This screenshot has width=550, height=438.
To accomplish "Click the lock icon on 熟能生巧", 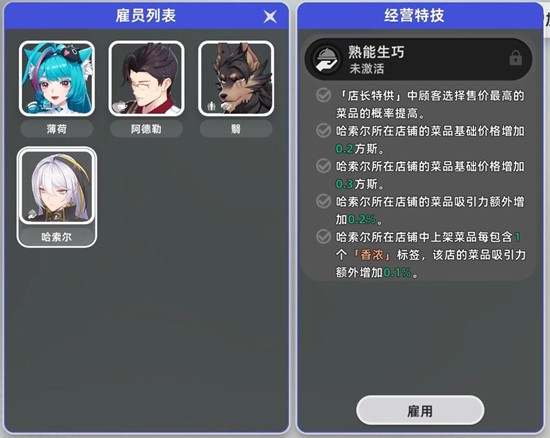I will tap(515, 58).
